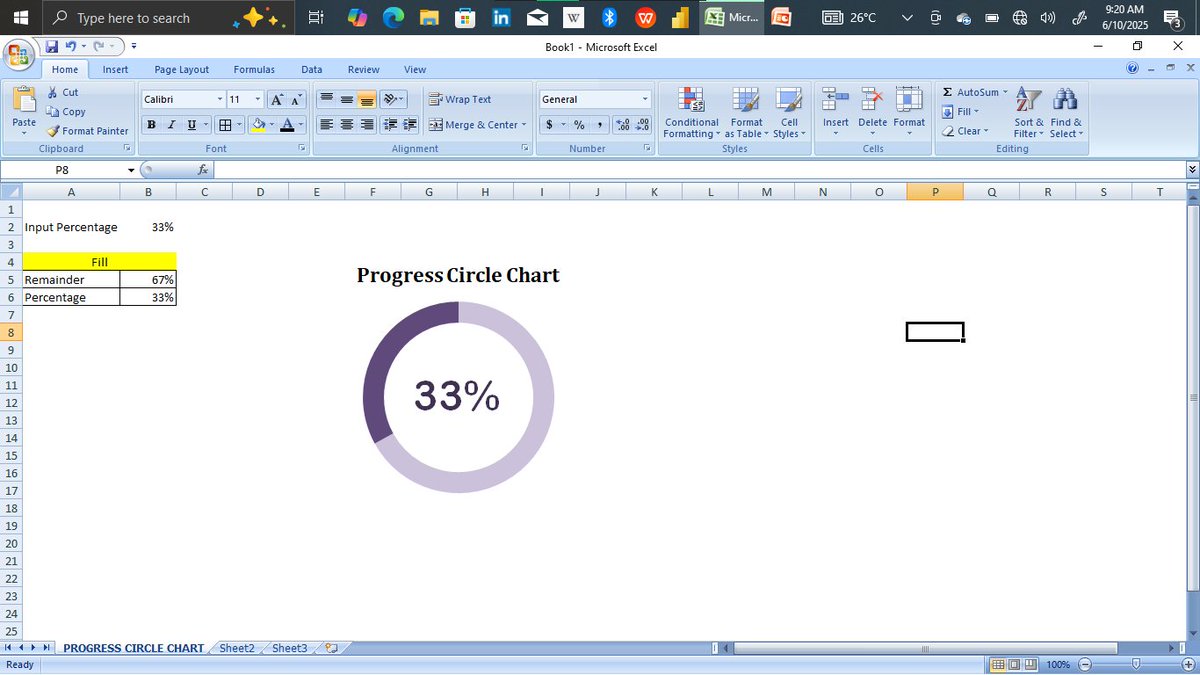Open Conditional Formatting menu
Screen dimensions: 1200x675
click(691, 112)
